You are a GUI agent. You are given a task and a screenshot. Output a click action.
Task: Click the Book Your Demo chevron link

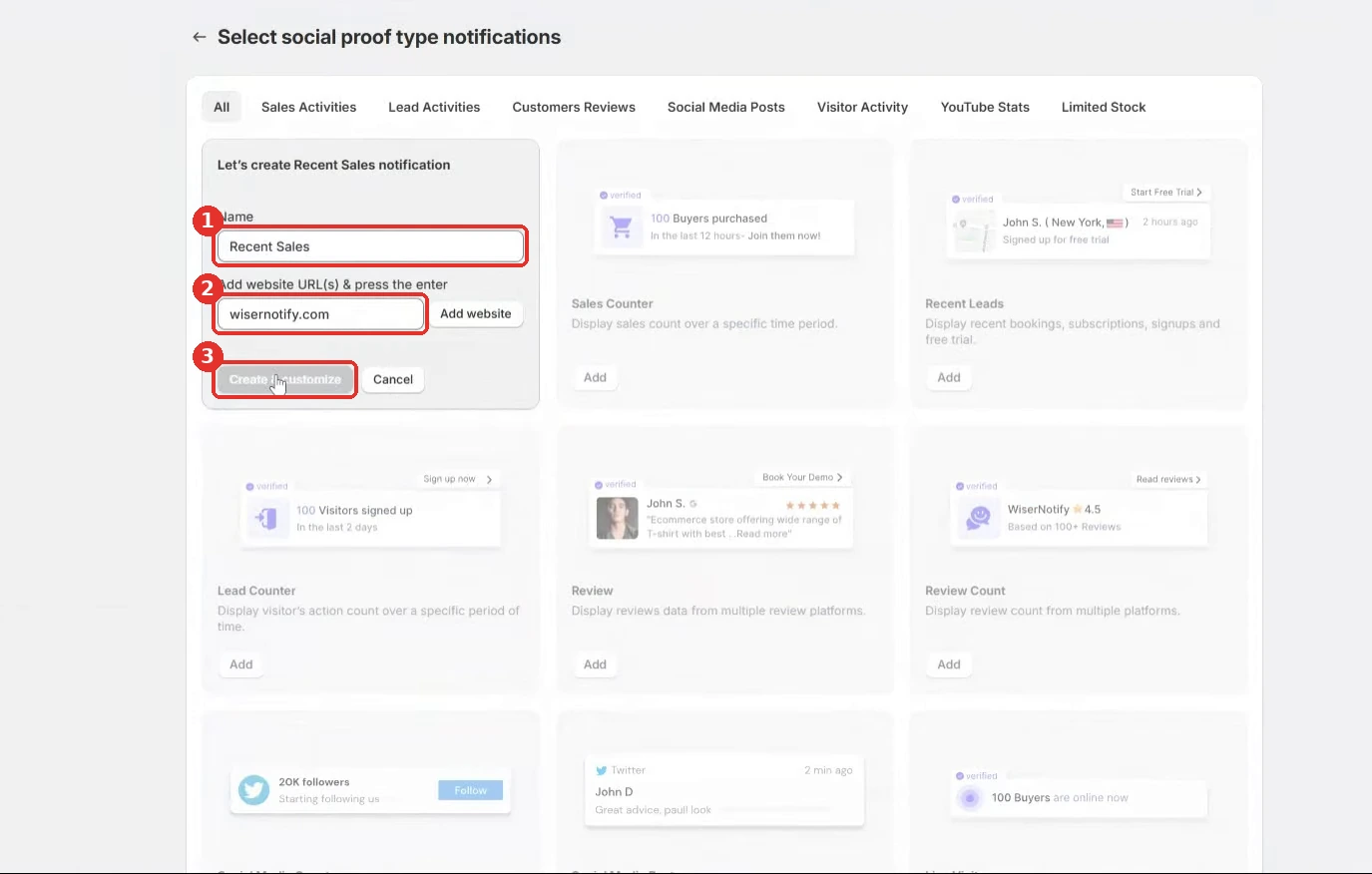click(x=802, y=477)
